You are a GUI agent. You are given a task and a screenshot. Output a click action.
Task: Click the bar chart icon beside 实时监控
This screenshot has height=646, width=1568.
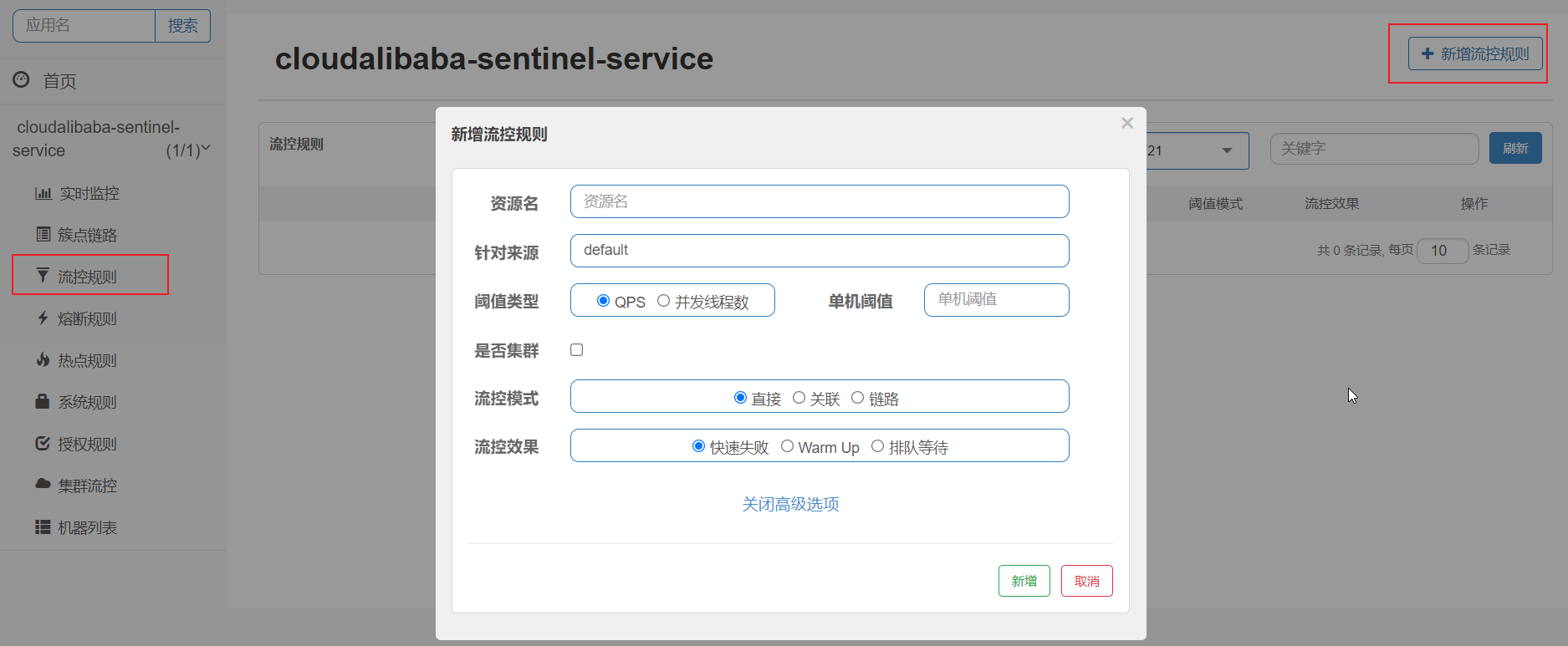click(x=43, y=193)
